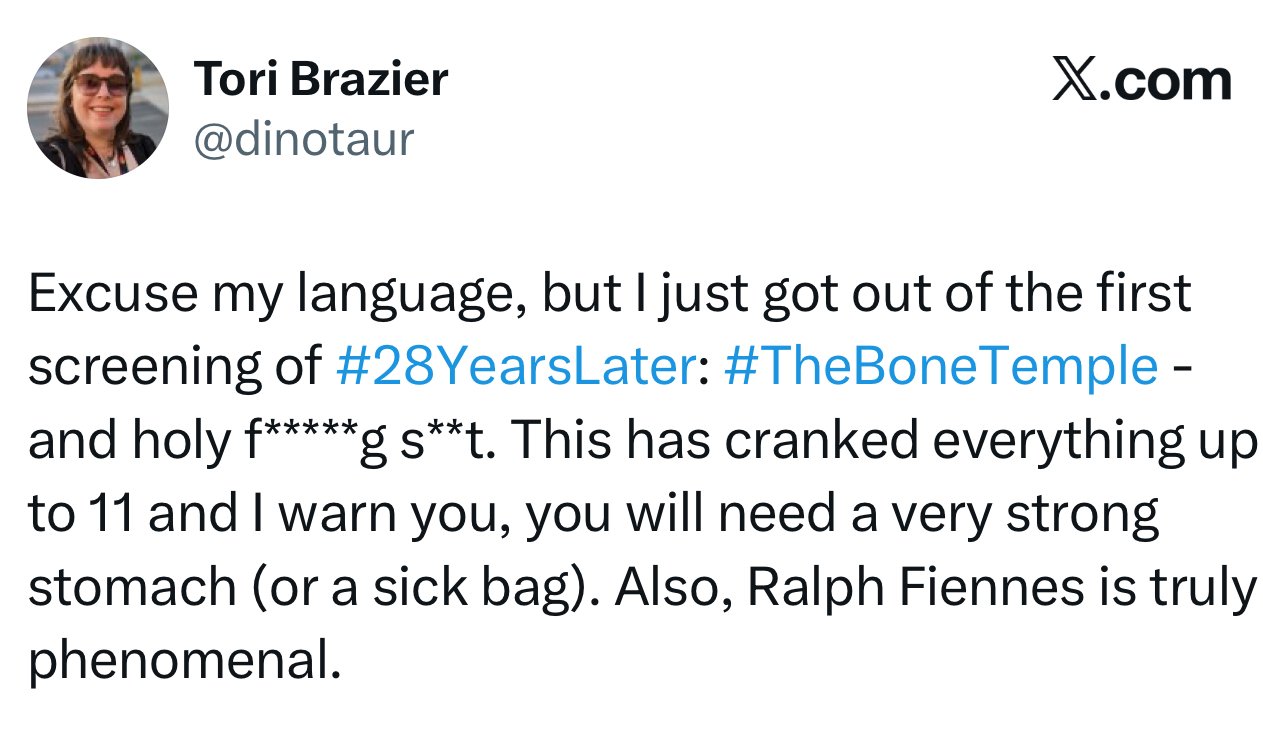
Task: Click the word "phenomenal"
Action: click(179, 660)
